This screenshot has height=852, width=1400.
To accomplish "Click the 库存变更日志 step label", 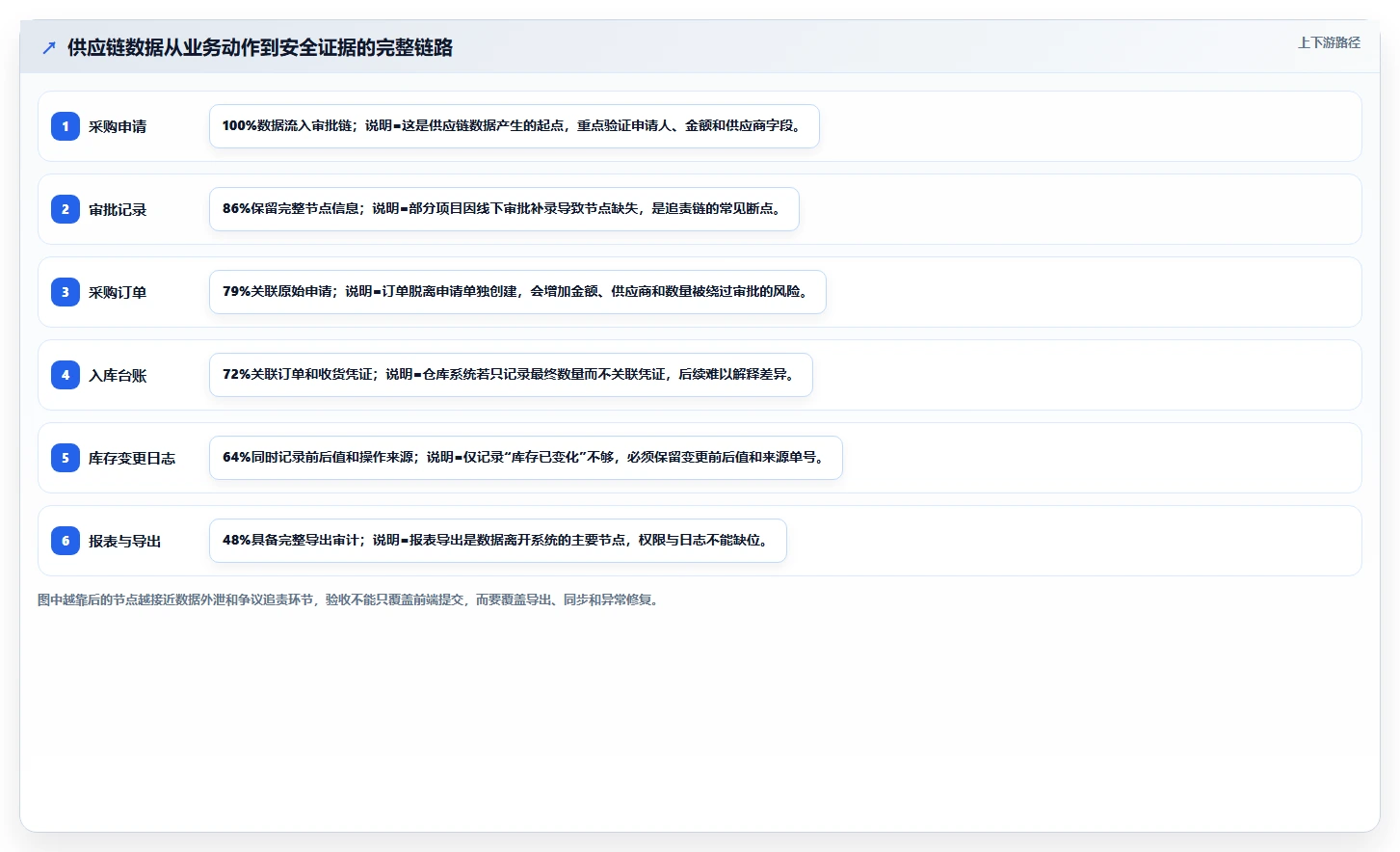I will [x=132, y=458].
